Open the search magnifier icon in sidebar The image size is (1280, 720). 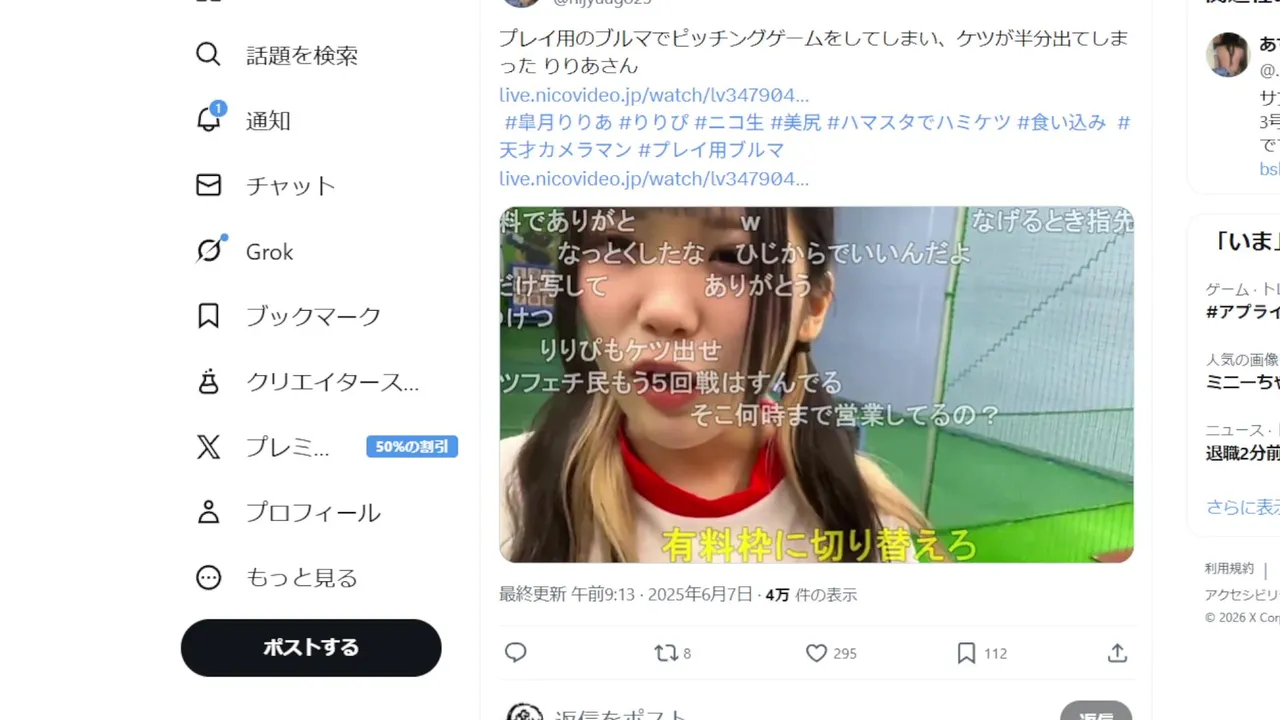pyautogui.click(x=208, y=54)
